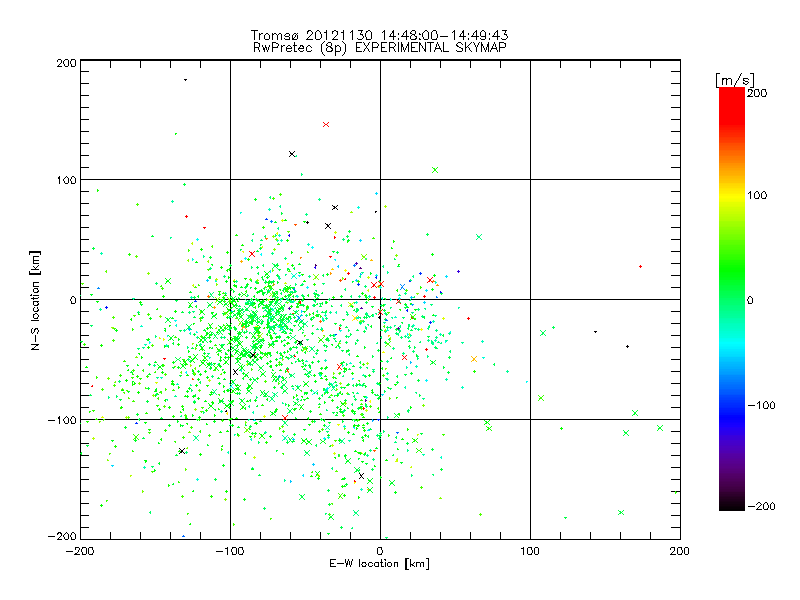The width and height of the screenshot is (800, 600).
Task: Click x-axis tick label '100'
Action: 530,551
